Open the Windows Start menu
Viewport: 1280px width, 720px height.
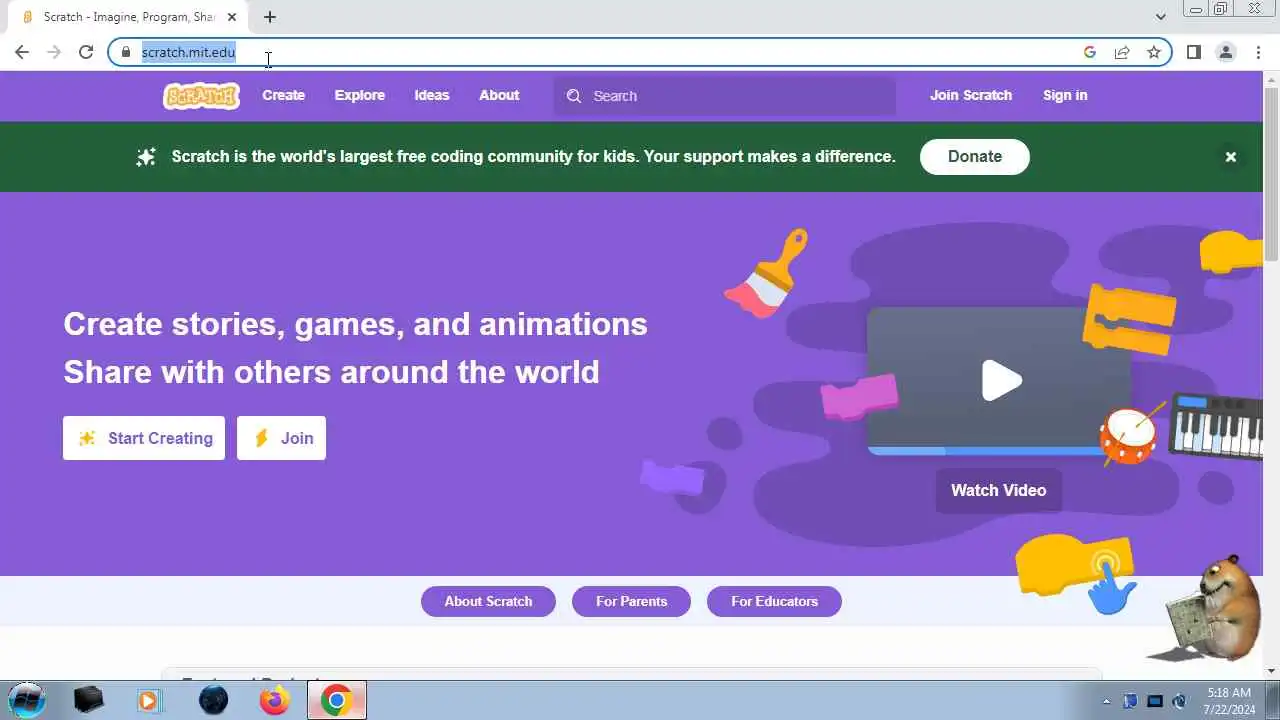pos(27,699)
